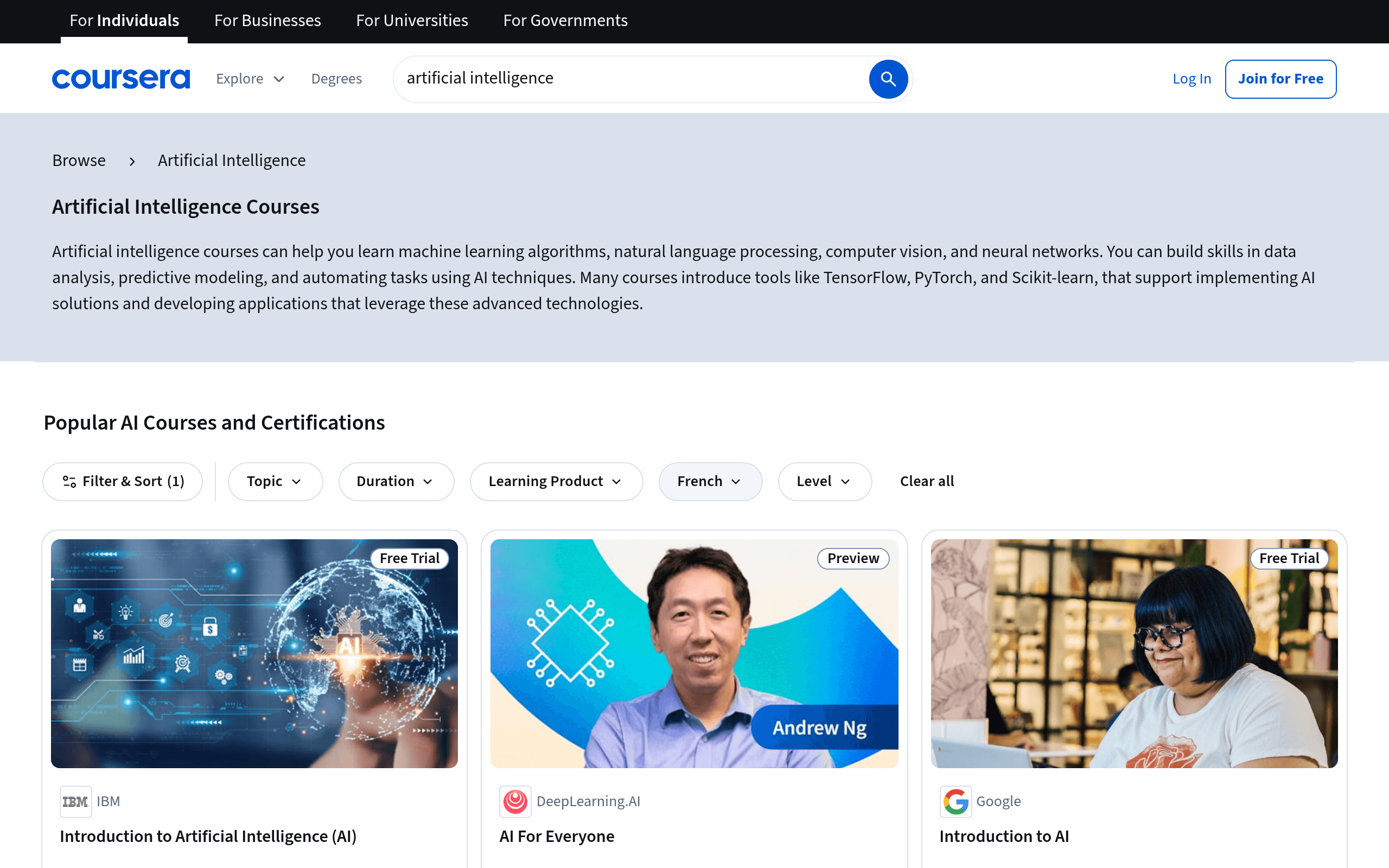Open the Andrew Ng course thumbnail
Screen dimensions: 1389x868
tap(694, 653)
